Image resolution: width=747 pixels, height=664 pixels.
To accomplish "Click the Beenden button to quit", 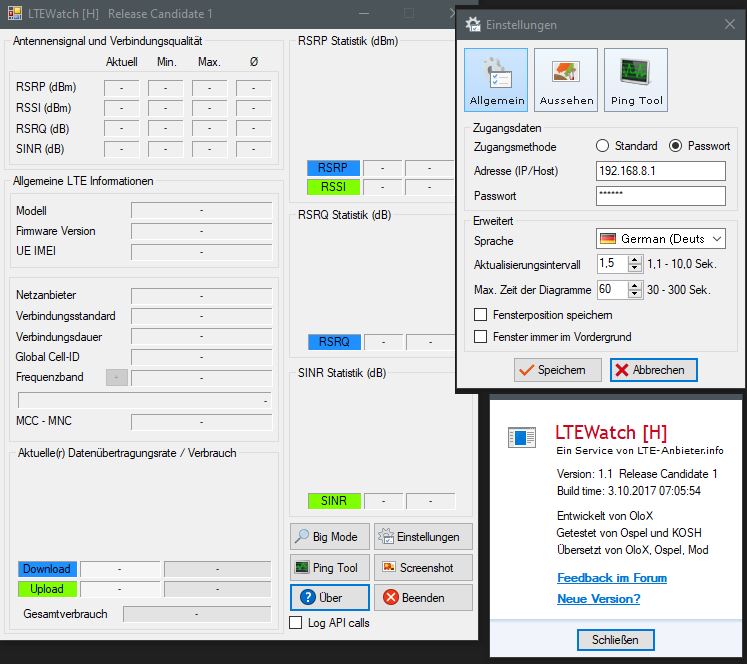I will point(423,597).
